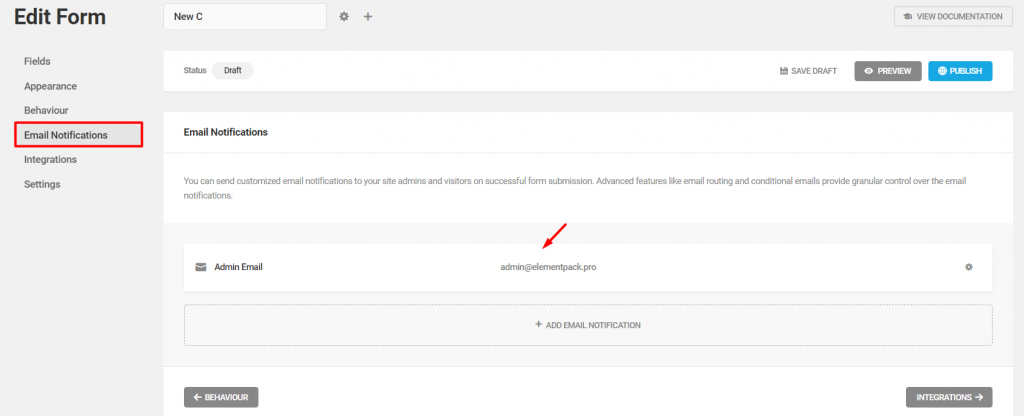Add email notification

point(588,325)
